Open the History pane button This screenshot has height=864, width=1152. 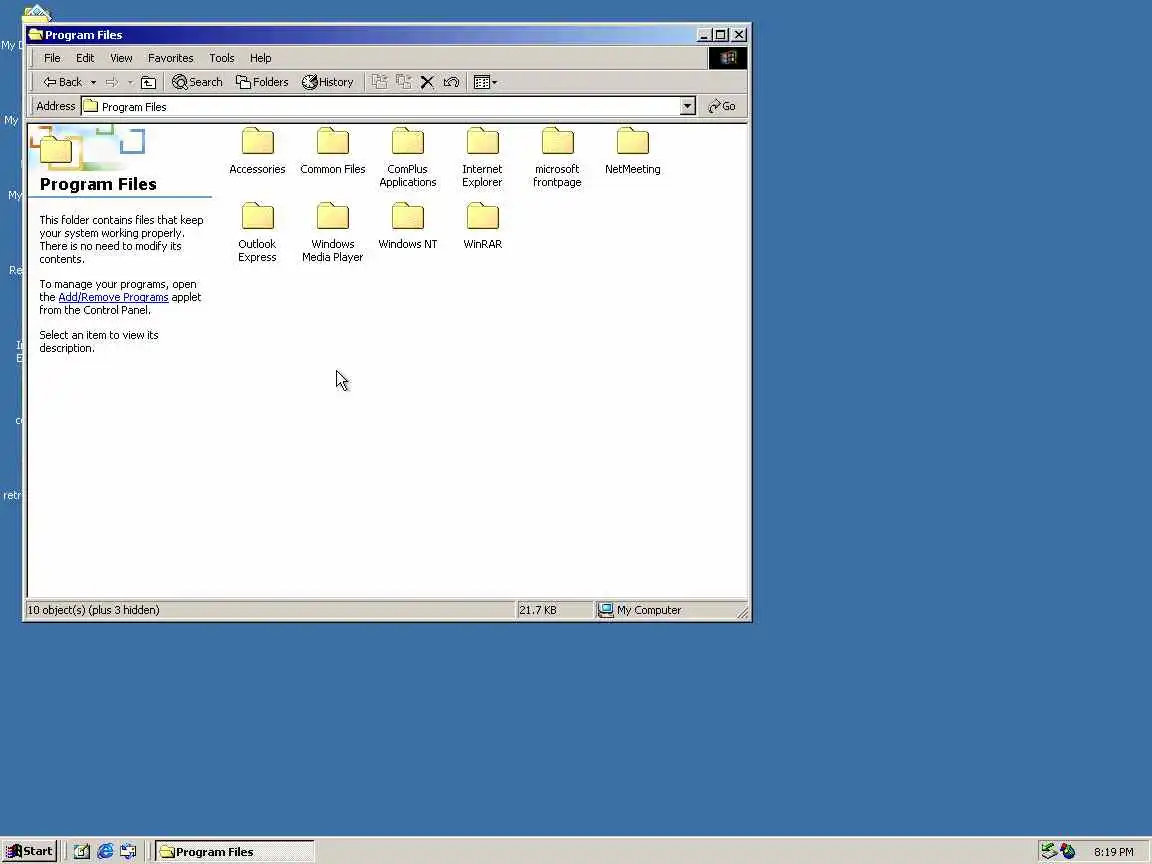pos(328,82)
